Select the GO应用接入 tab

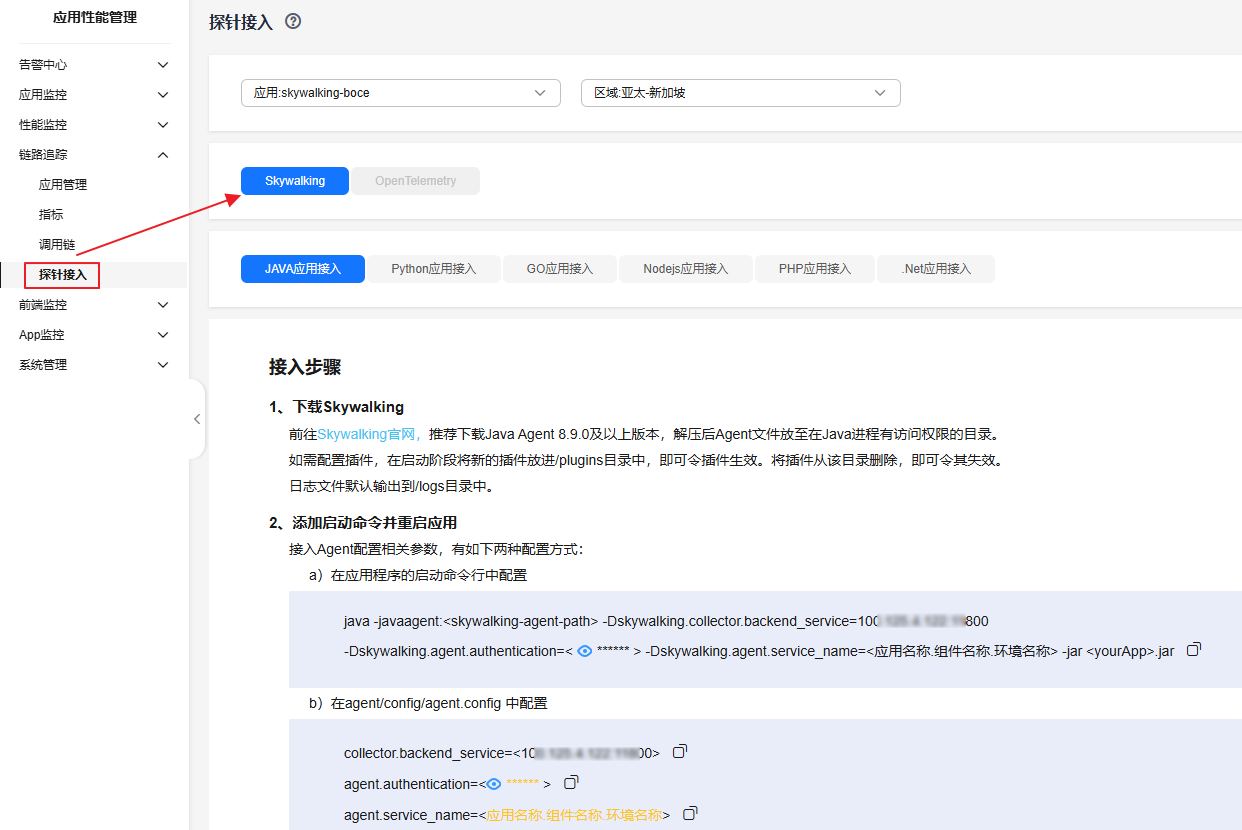[x=560, y=269]
